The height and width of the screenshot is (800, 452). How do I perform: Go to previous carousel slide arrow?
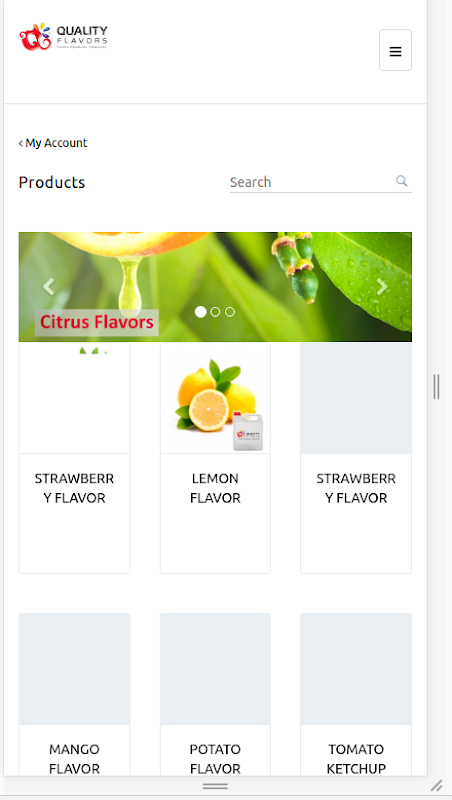click(x=48, y=287)
